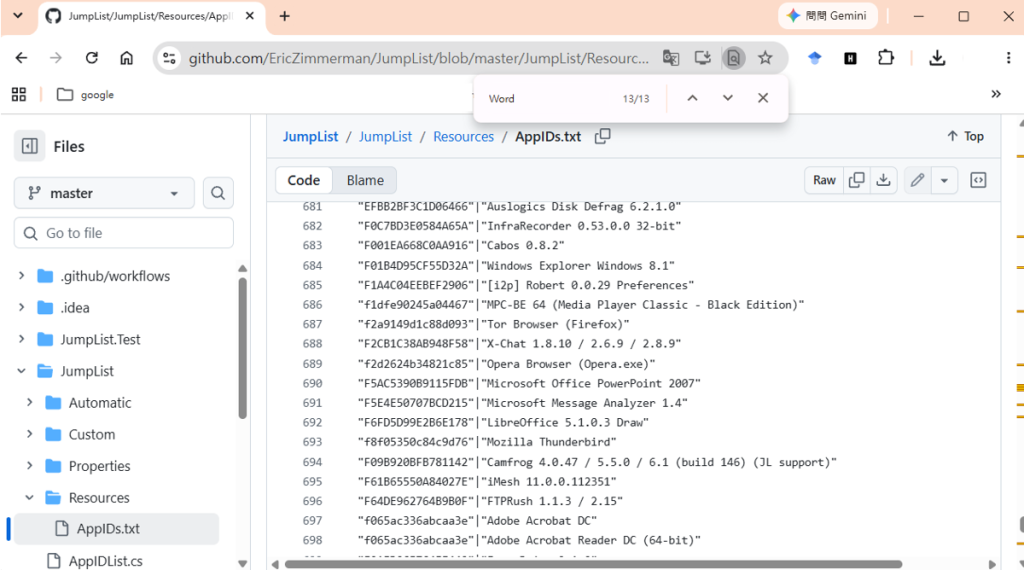The height and width of the screenshot is (570, 1024).
Task: Click the address bar URL
Action: pos(419,58)
